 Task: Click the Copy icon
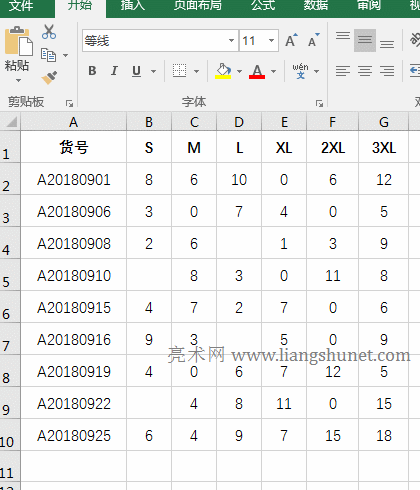click(48, 55)
